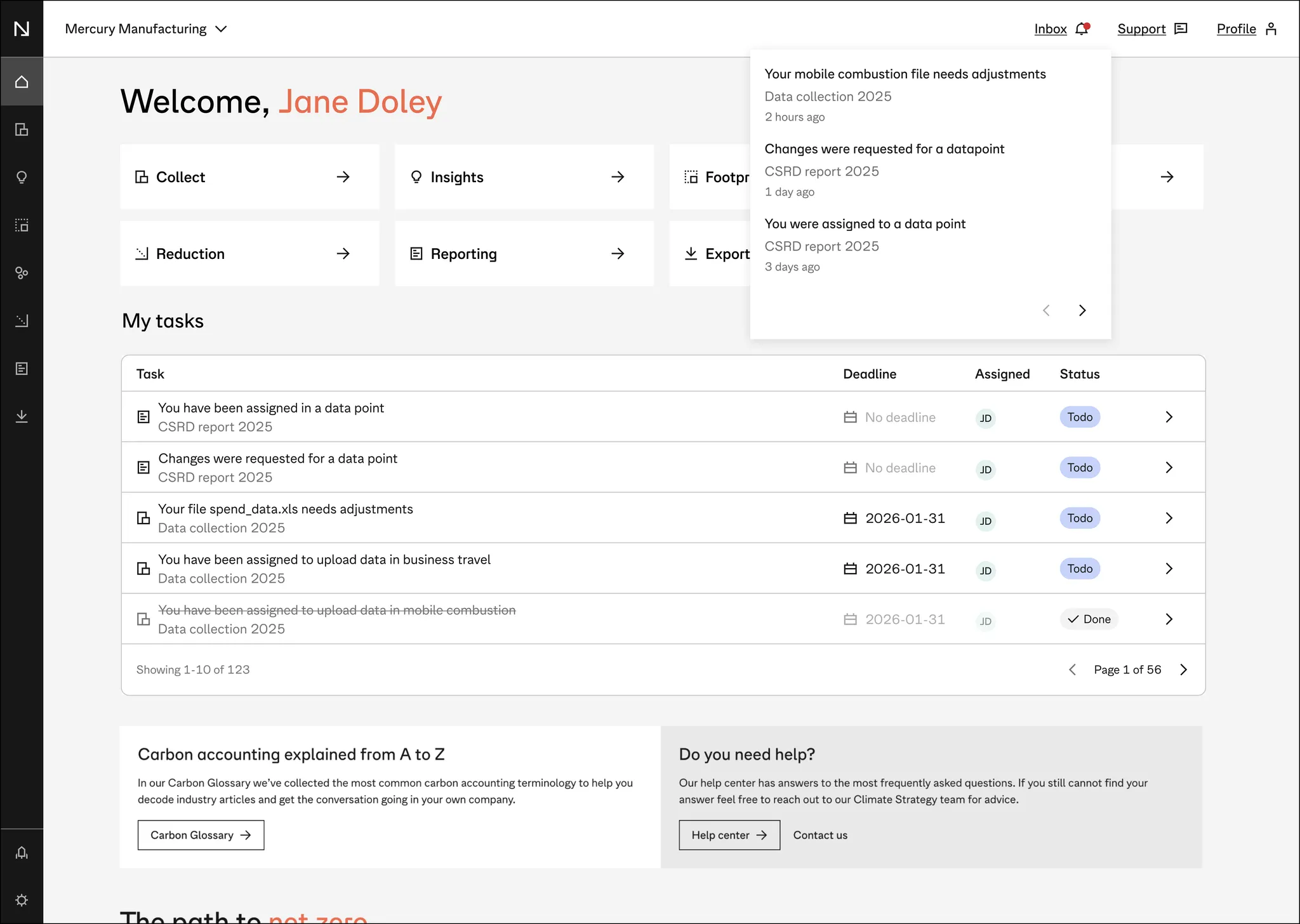Open Footprint sidebar icon

(x=22, y=225)
